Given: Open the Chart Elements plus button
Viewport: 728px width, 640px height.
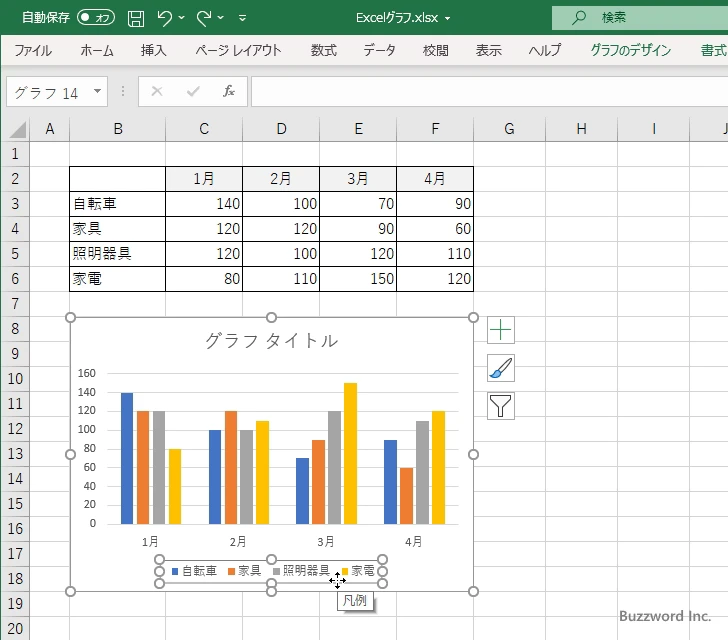Looking at the screenshot, I should pyautogui.click(x=500, y=330).
